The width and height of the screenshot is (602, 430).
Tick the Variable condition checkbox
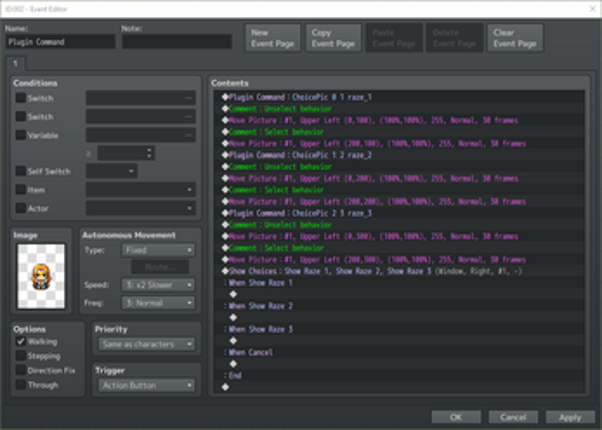click(21, 134)
